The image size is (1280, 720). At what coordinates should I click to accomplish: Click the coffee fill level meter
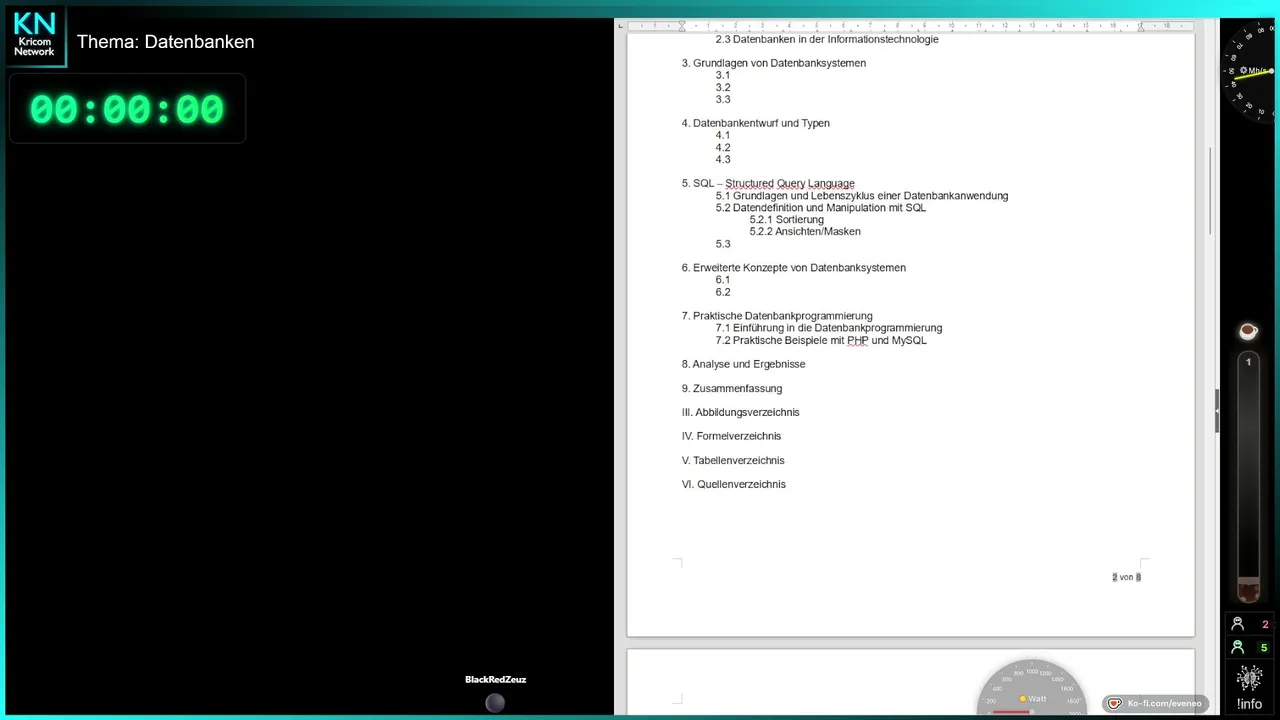point(1248,476)
